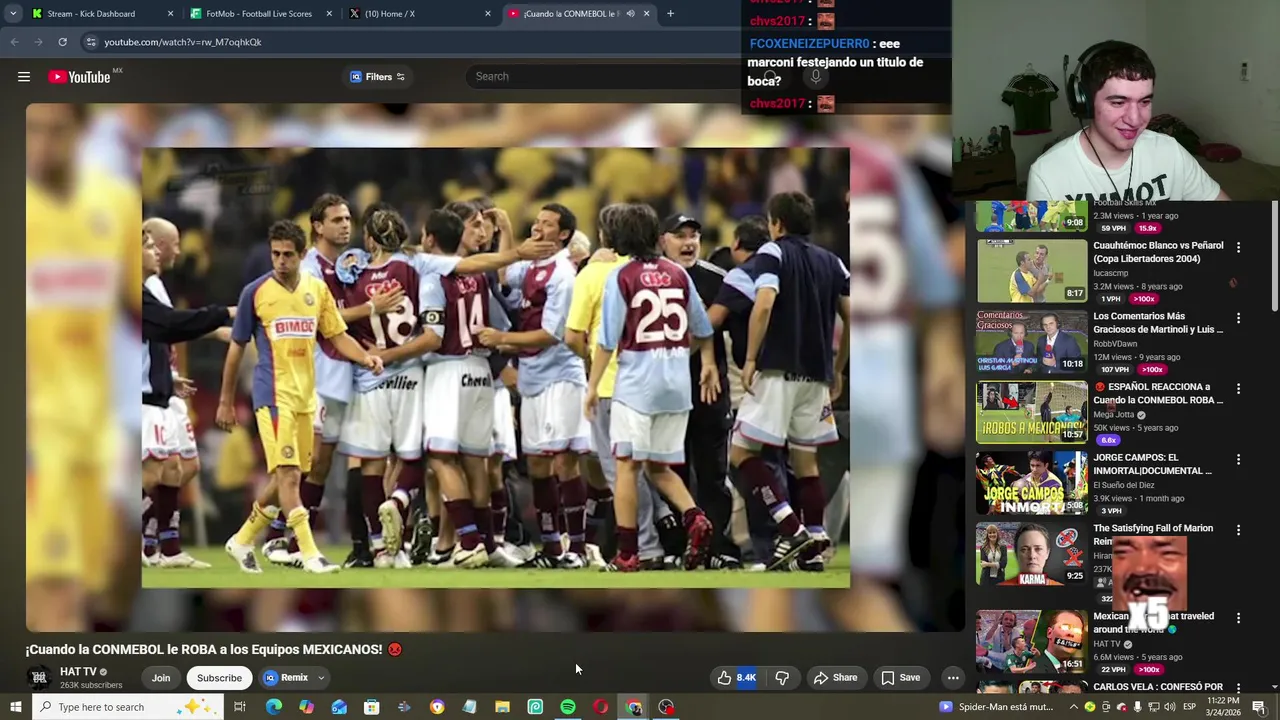Open Cuauhtémoc Blanco vs Peñarol title link
1280x720 pixels.
point(1158,252)
